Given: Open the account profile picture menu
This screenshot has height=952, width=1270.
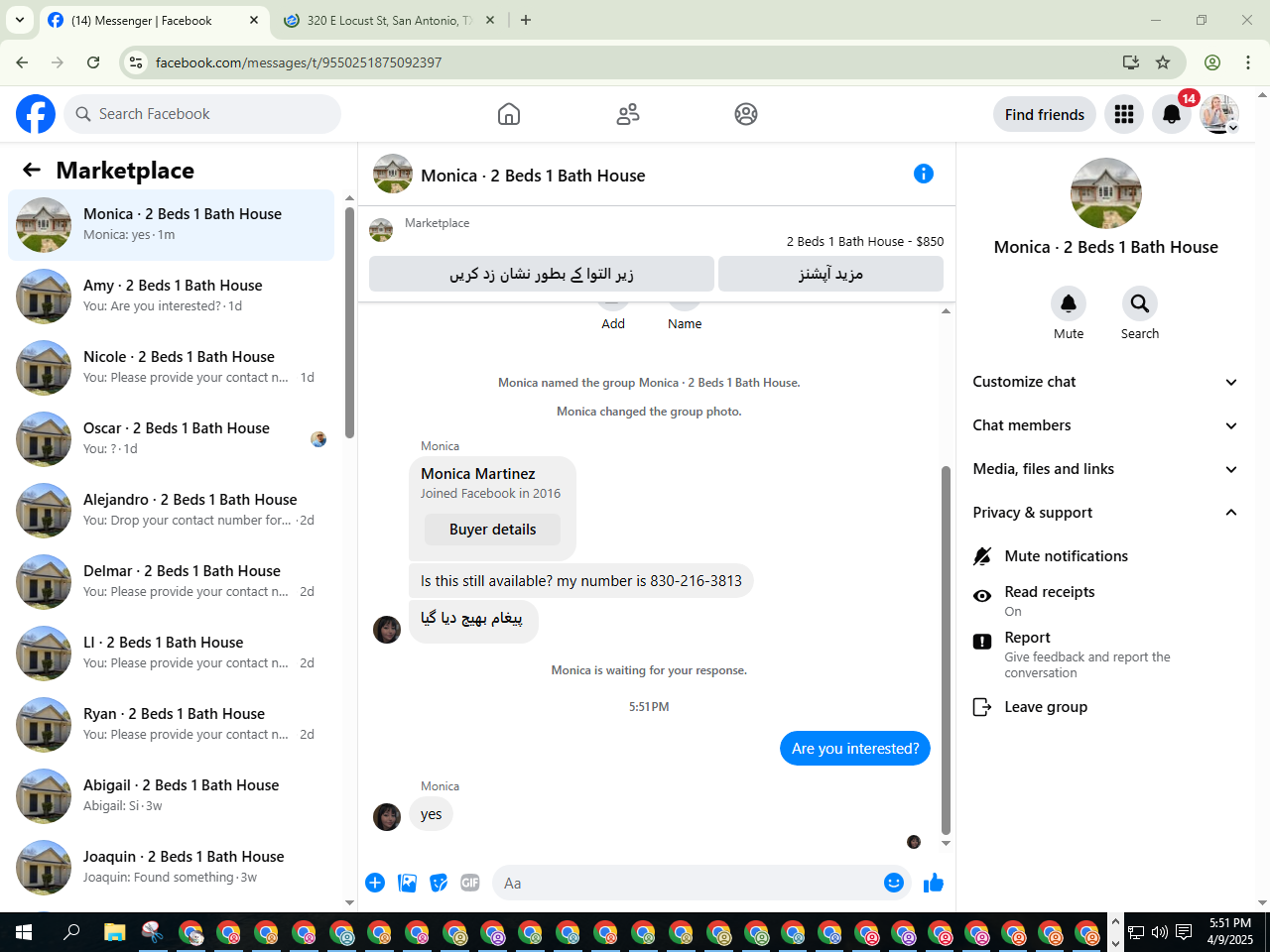Looking at the screenshot, I should tap(1219, 114).
